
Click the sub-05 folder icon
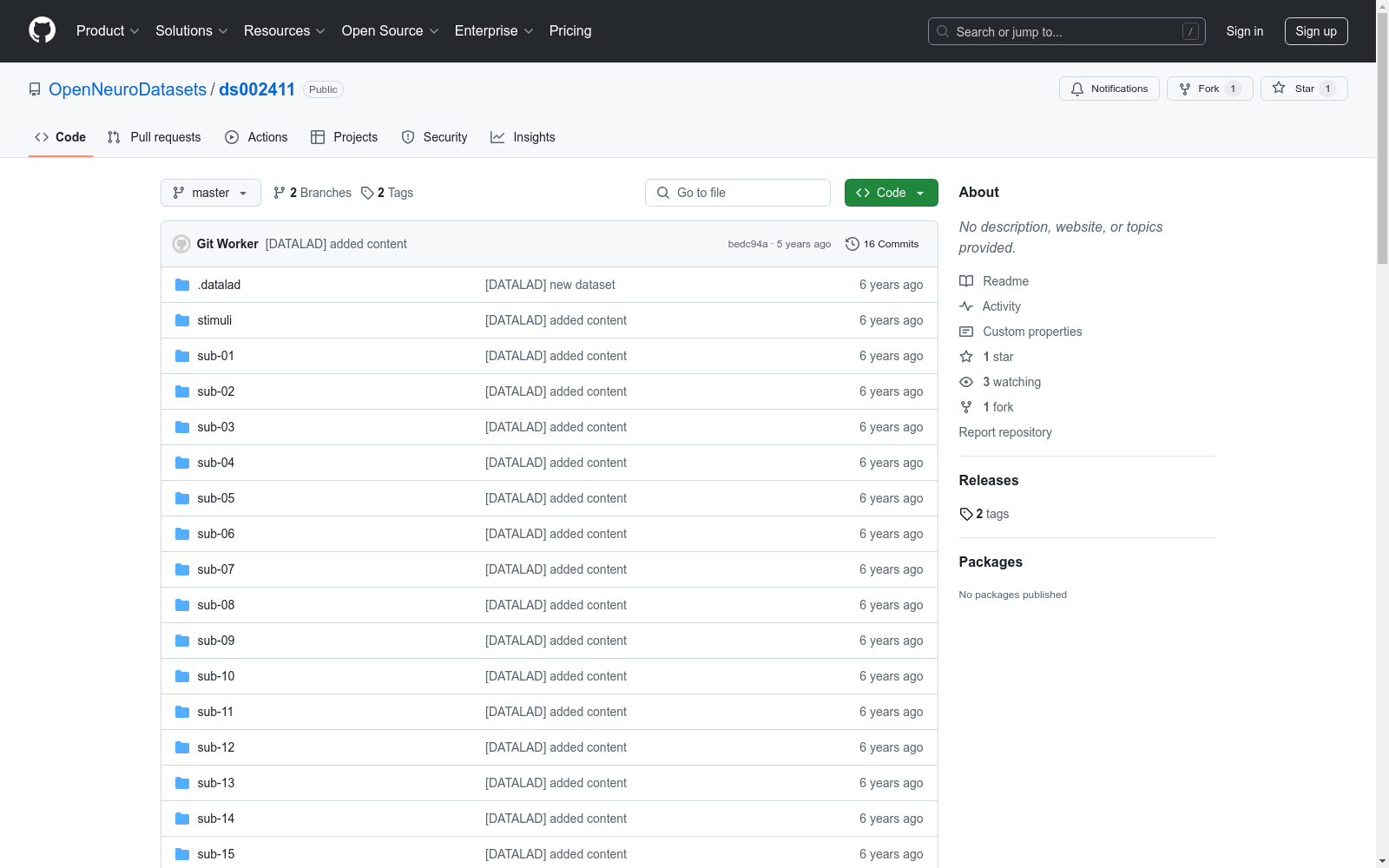pos(182,498)
